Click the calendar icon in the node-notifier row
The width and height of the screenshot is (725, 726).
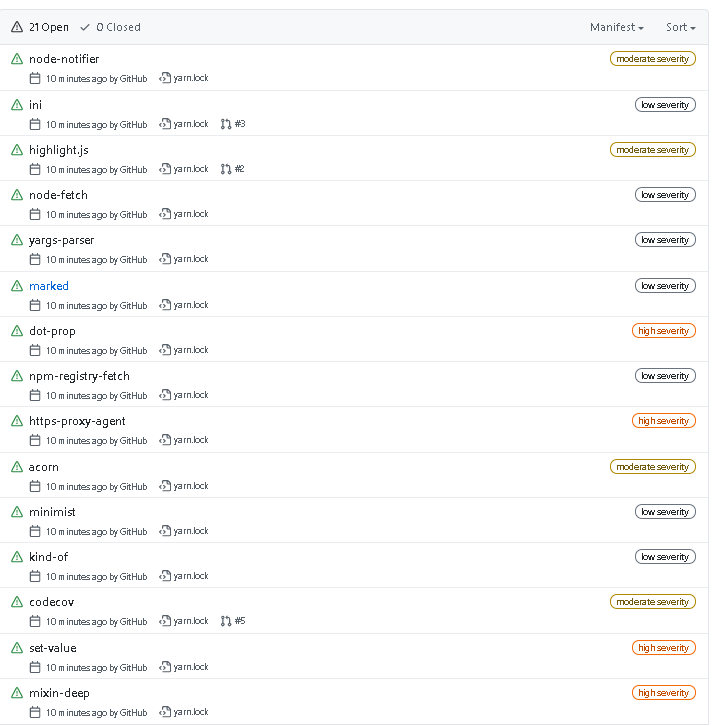(35, 78)
